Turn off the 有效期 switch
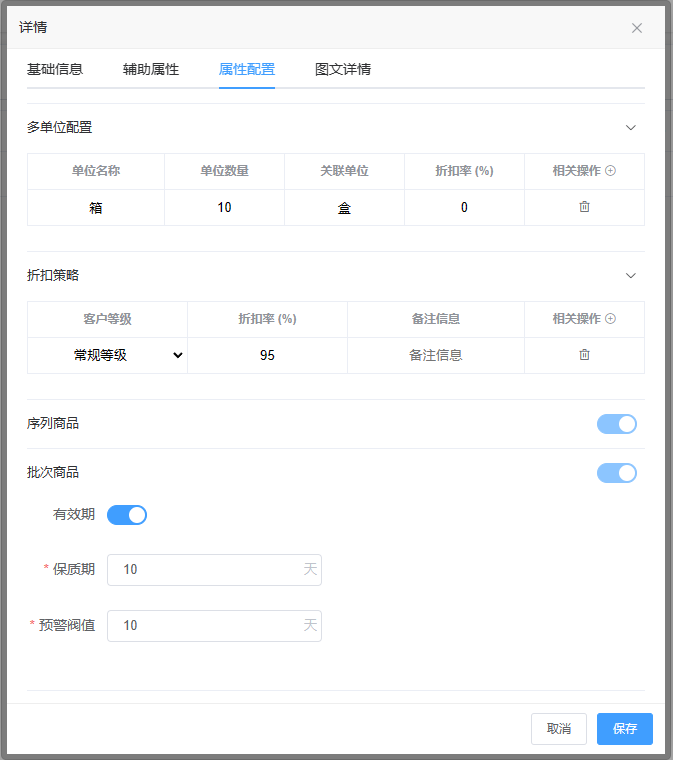The height and width of the screenshot is (760, 673). (x=127, y=515)
